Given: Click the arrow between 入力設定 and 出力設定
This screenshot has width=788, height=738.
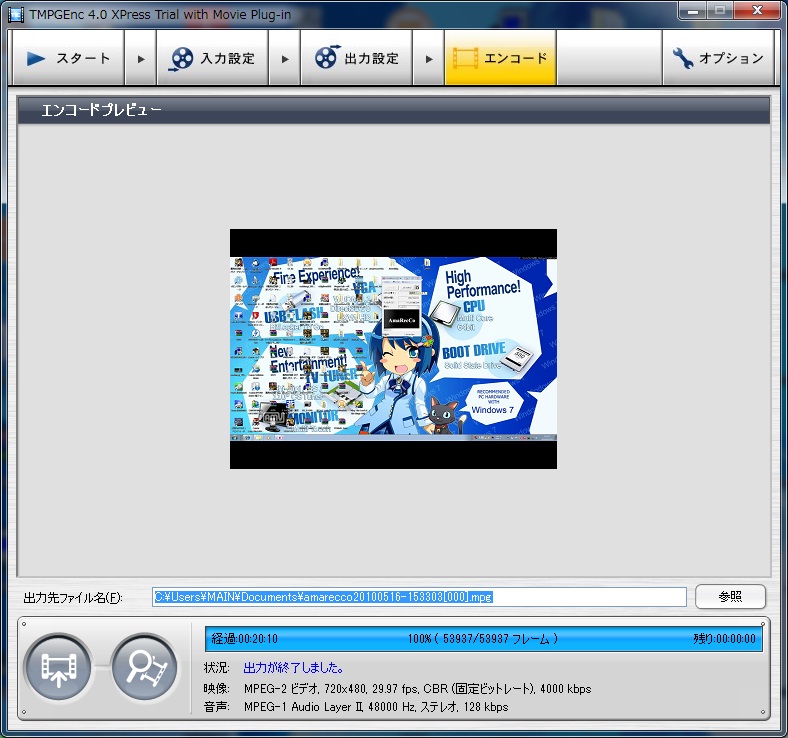Looking at the screenshot, I should pyautogui.click(x=284, y=59).
